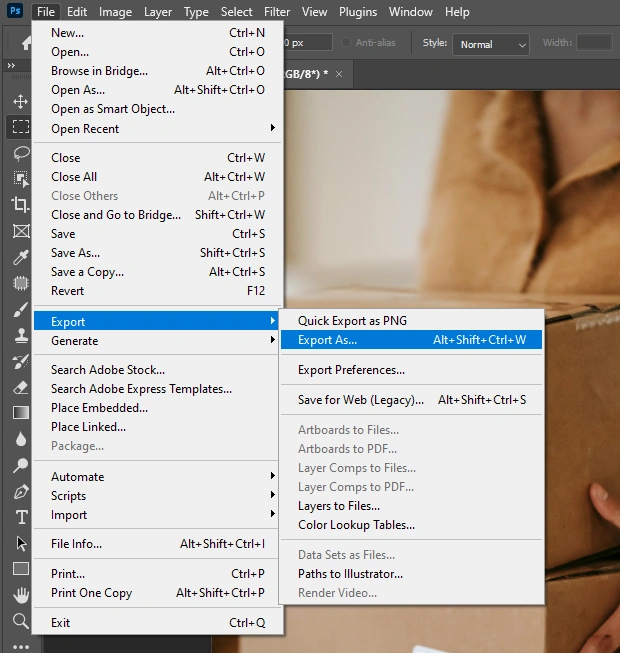Select the History Brush tool
The image size is (620, 653).
pyautogui.click(x=20, y=361)
